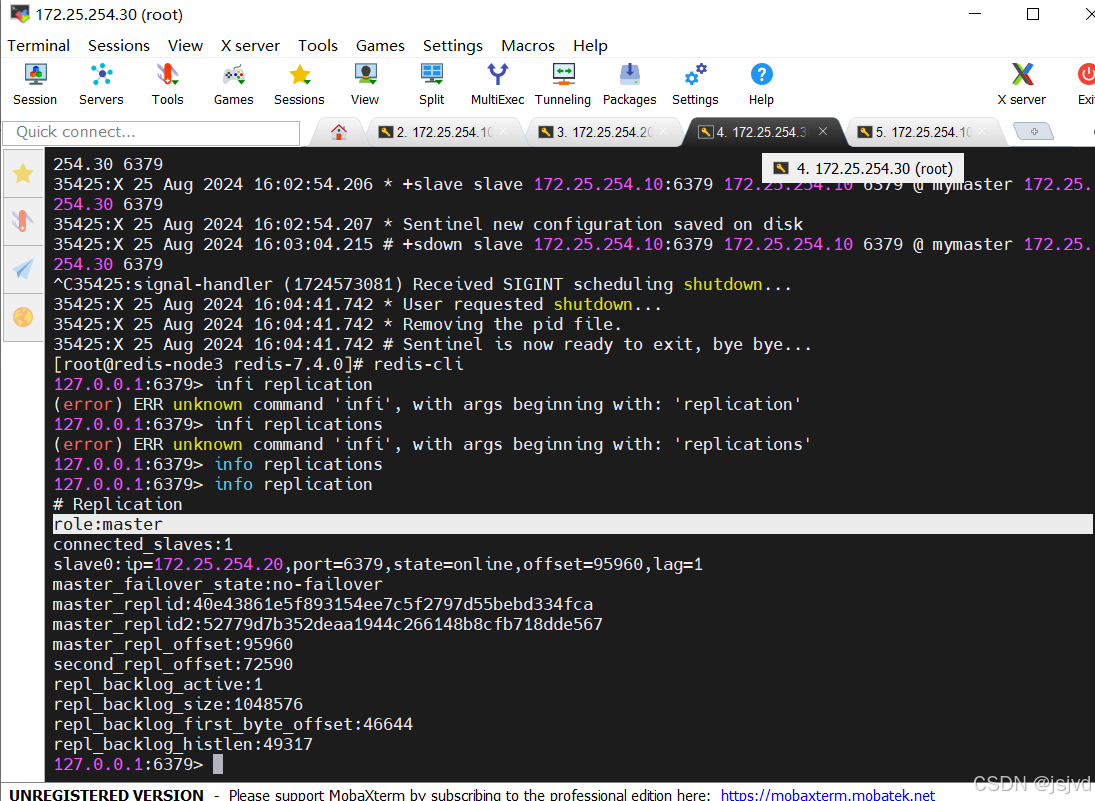Click the slave0 ip=172.25.254.20 line
1095x801 pixels.
click(378, 564)
